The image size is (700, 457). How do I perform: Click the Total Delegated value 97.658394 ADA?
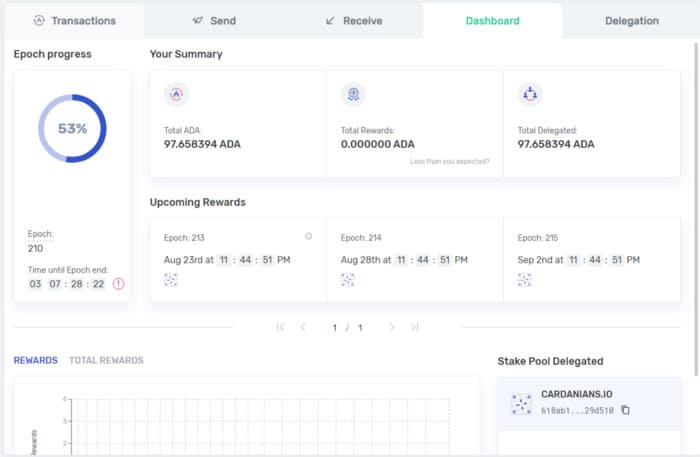556,144
